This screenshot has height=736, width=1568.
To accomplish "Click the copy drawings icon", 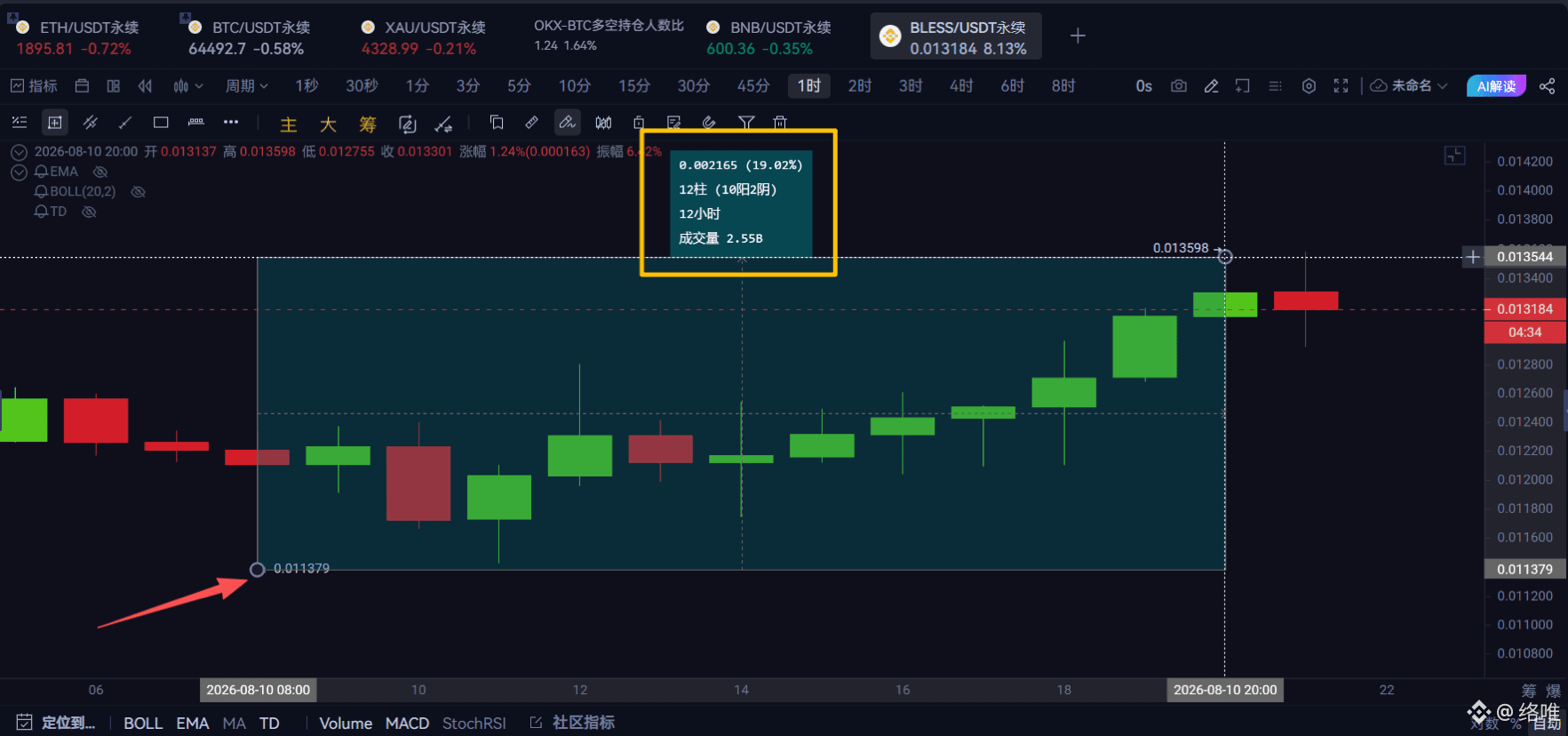I will click(x=497, y=123).
